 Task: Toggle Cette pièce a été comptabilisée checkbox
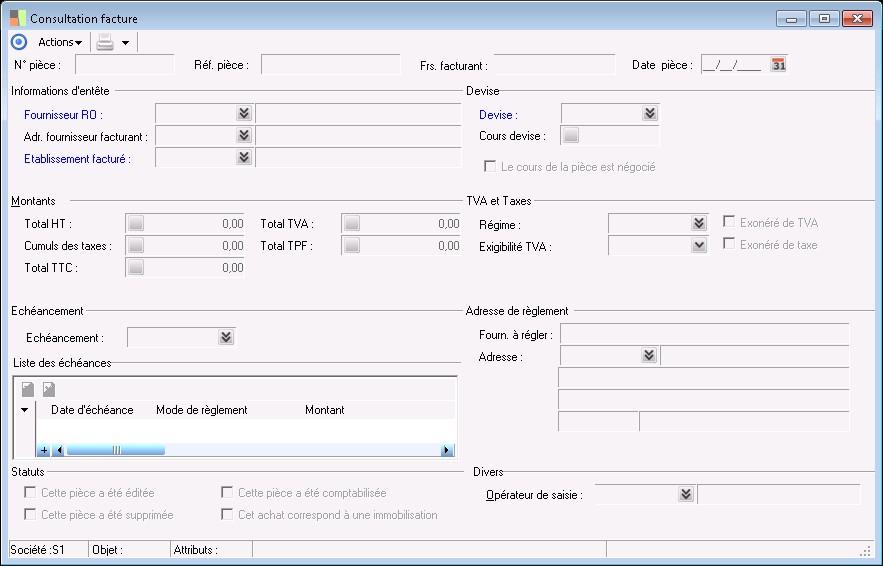click(x=227, y=492)
